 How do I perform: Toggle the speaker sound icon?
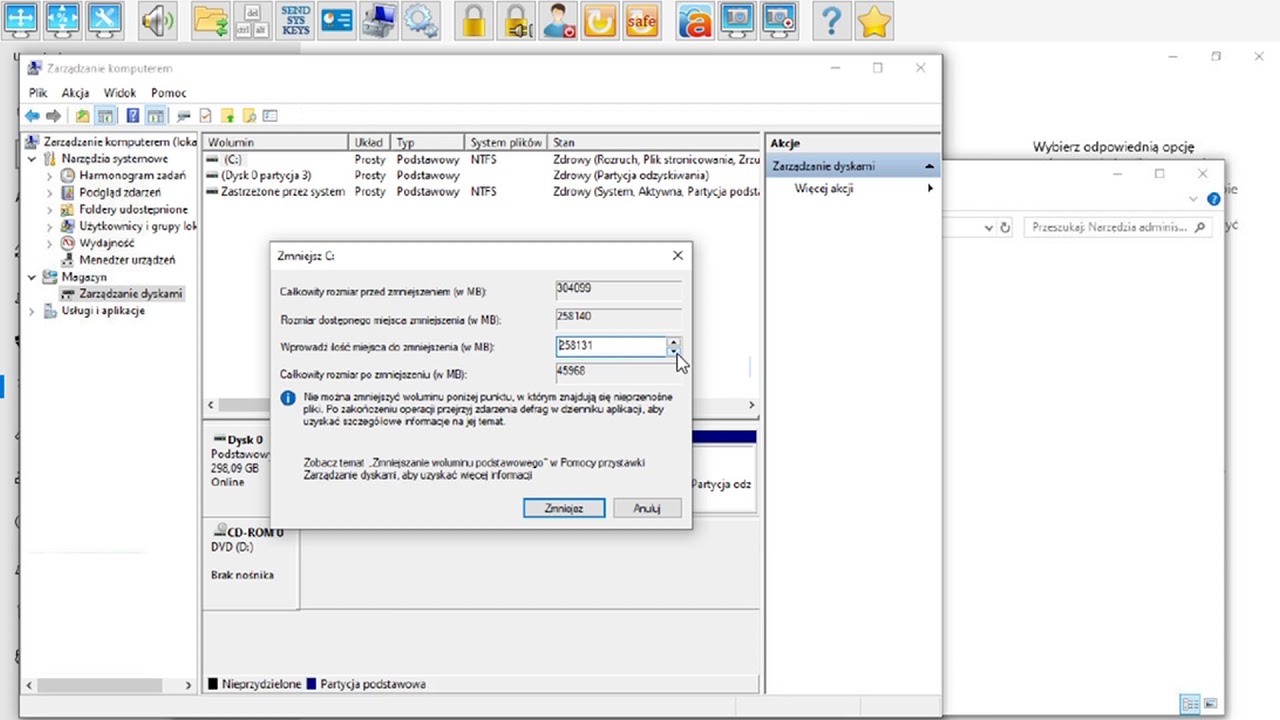(158, 18)
